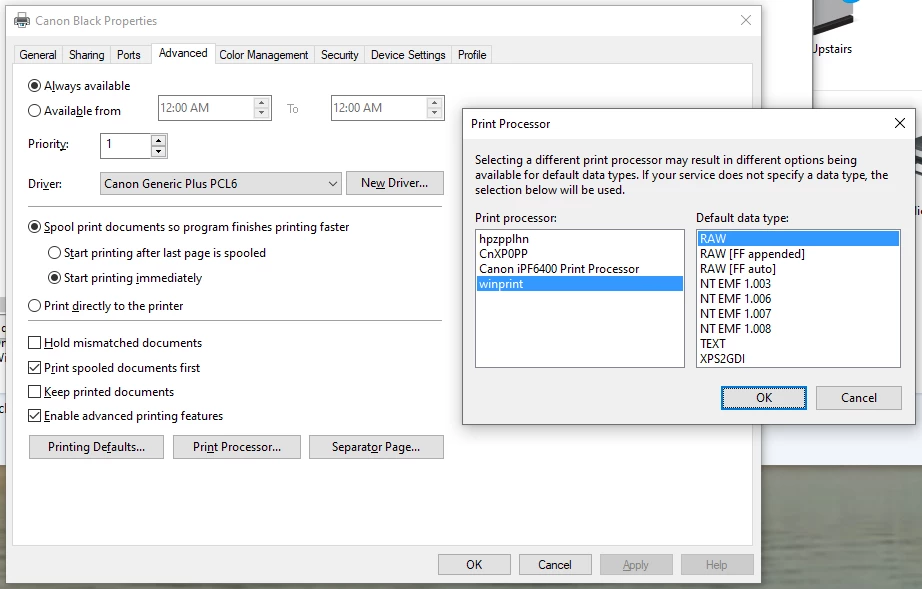Screen dimensions: 922x589
Task: Select the Always available radio button
Action: [x=35, y=86]
